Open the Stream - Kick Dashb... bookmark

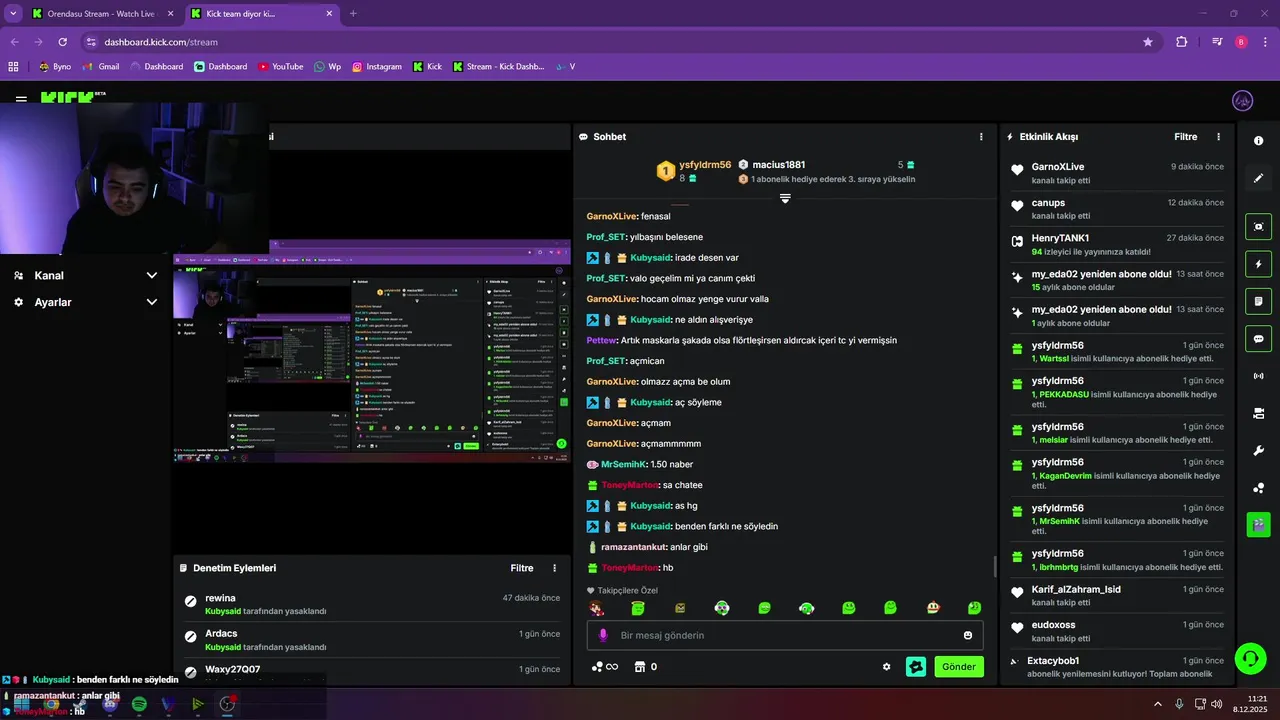click(x=498, y=67)
